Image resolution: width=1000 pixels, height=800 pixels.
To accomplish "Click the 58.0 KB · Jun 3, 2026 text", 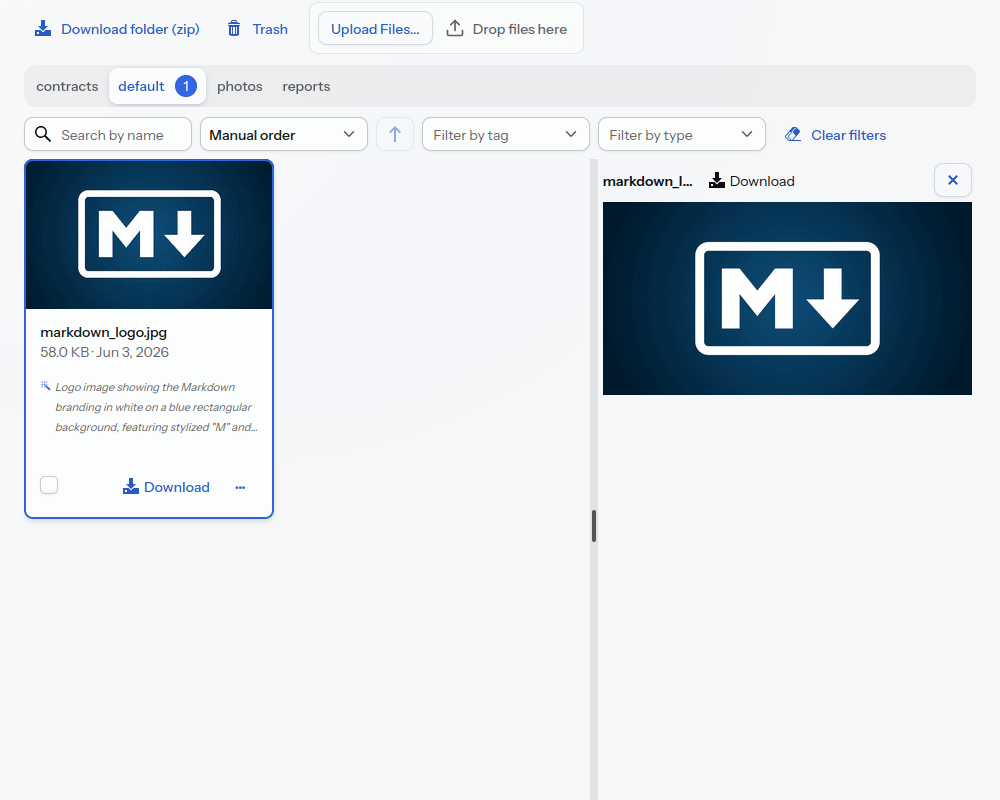I will (x=105, y=352).
